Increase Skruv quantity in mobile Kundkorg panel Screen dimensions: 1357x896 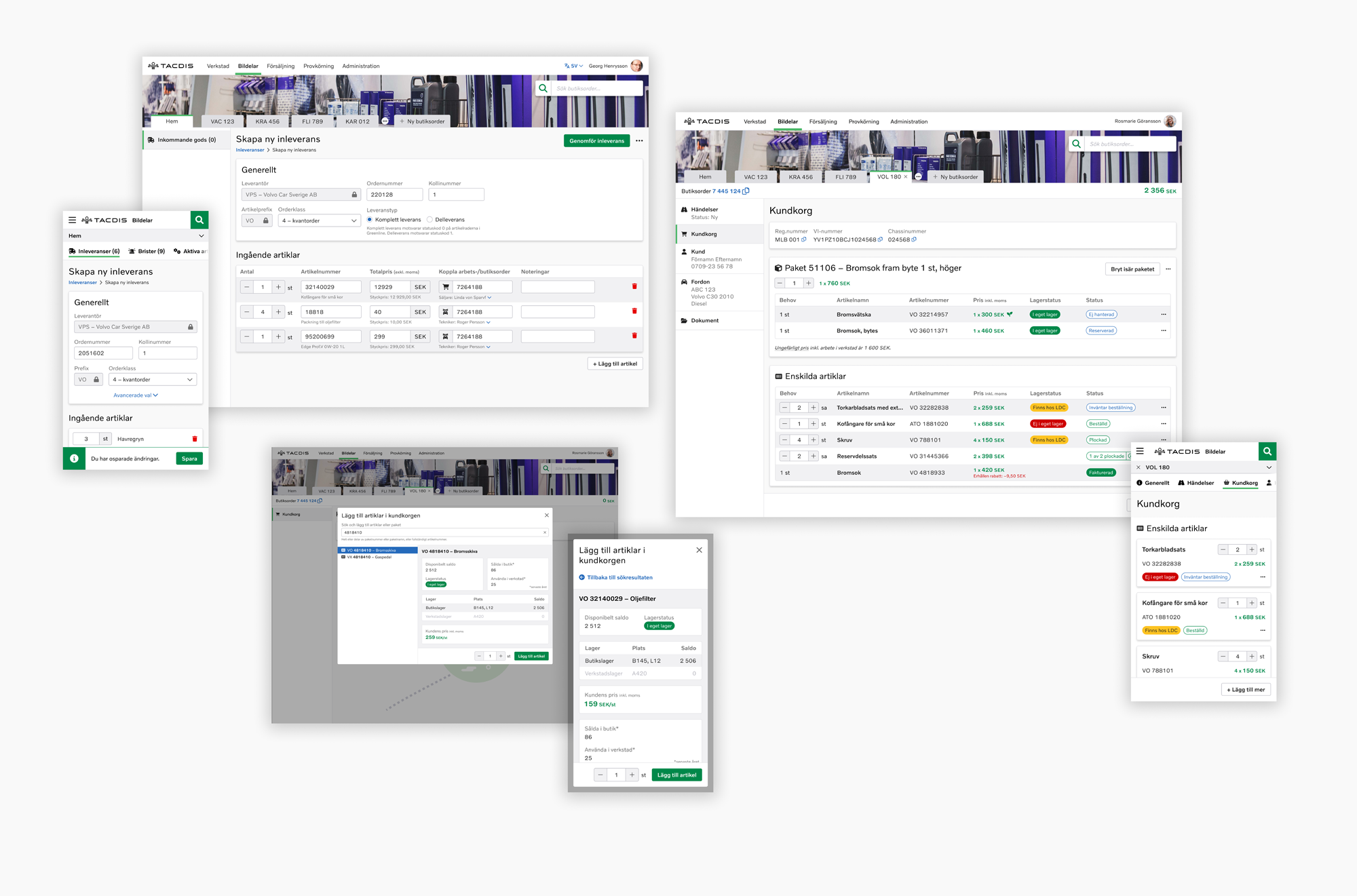point(1252,657)
